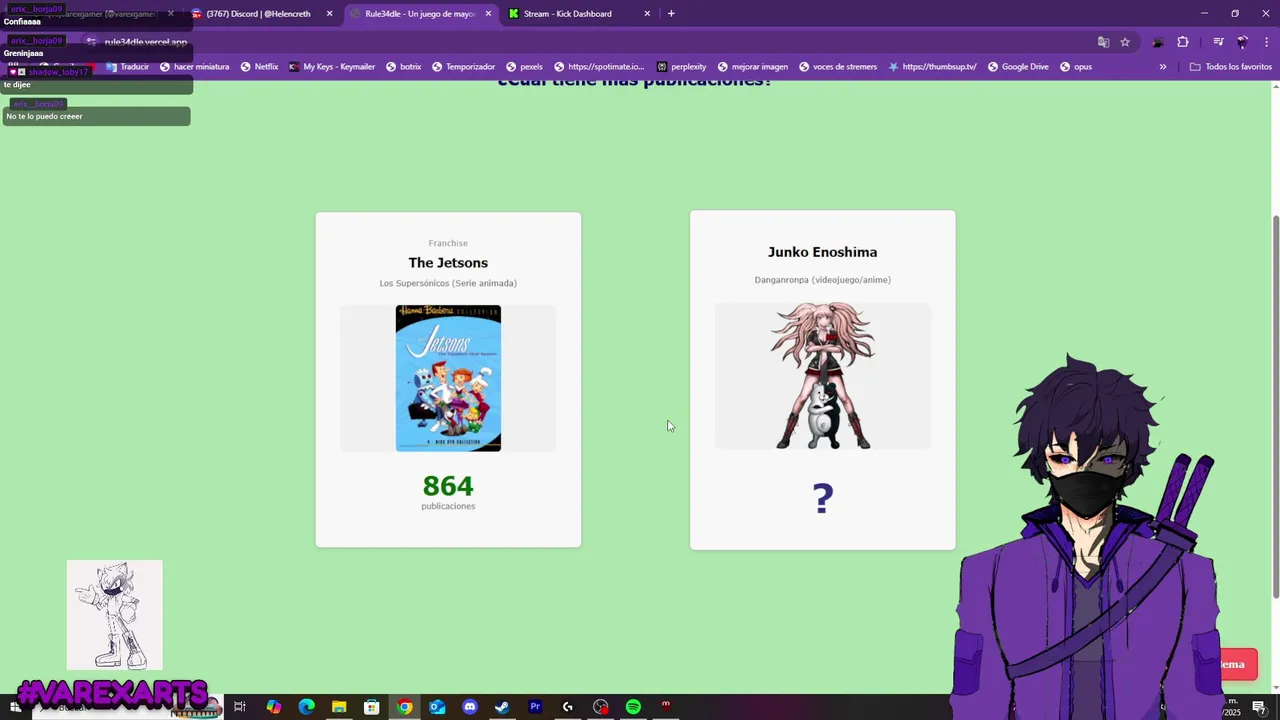Open the perplexity bookmark

tap(681, 67)
